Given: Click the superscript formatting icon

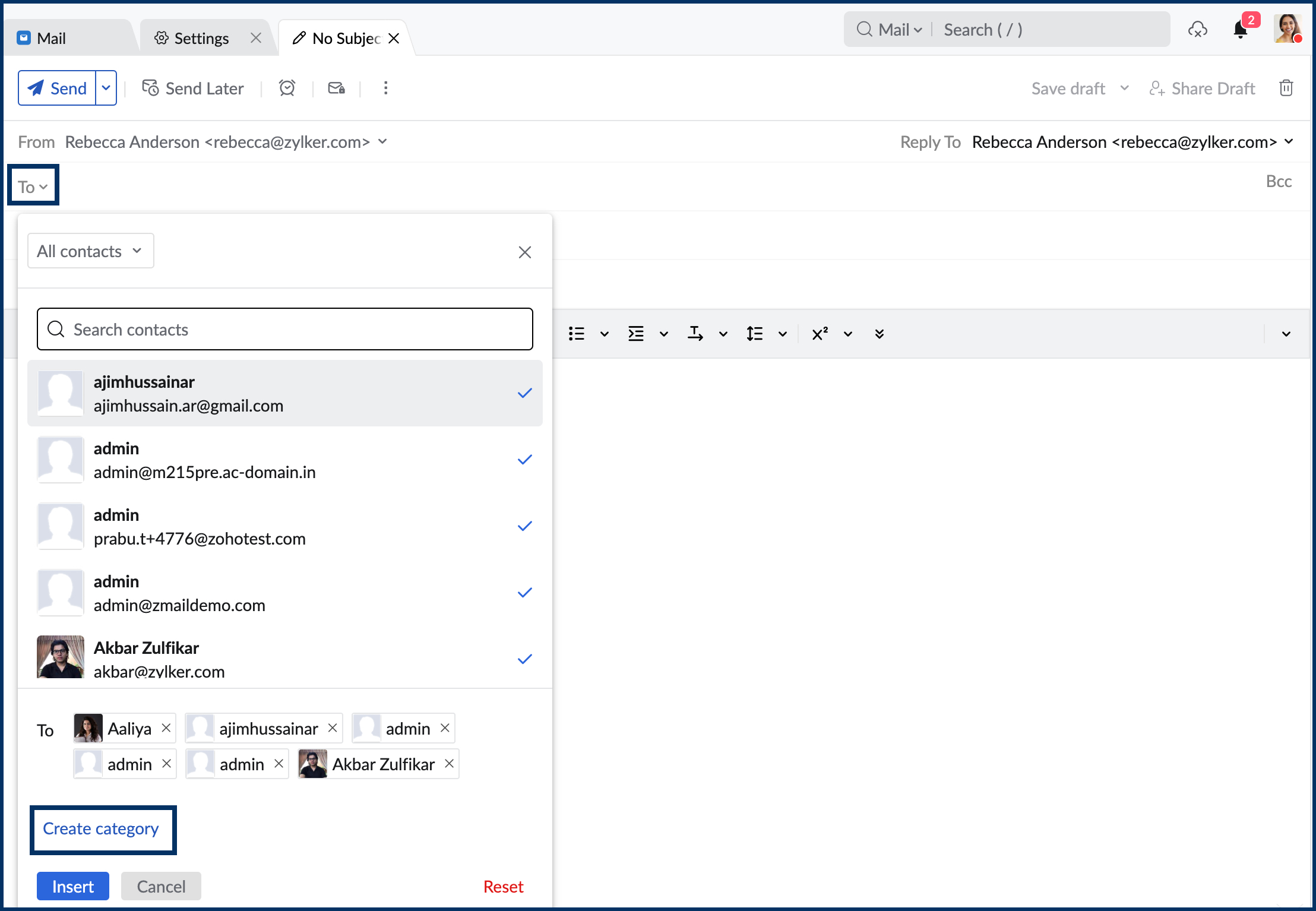Looking at the screenshot, I should click(820, 334).
